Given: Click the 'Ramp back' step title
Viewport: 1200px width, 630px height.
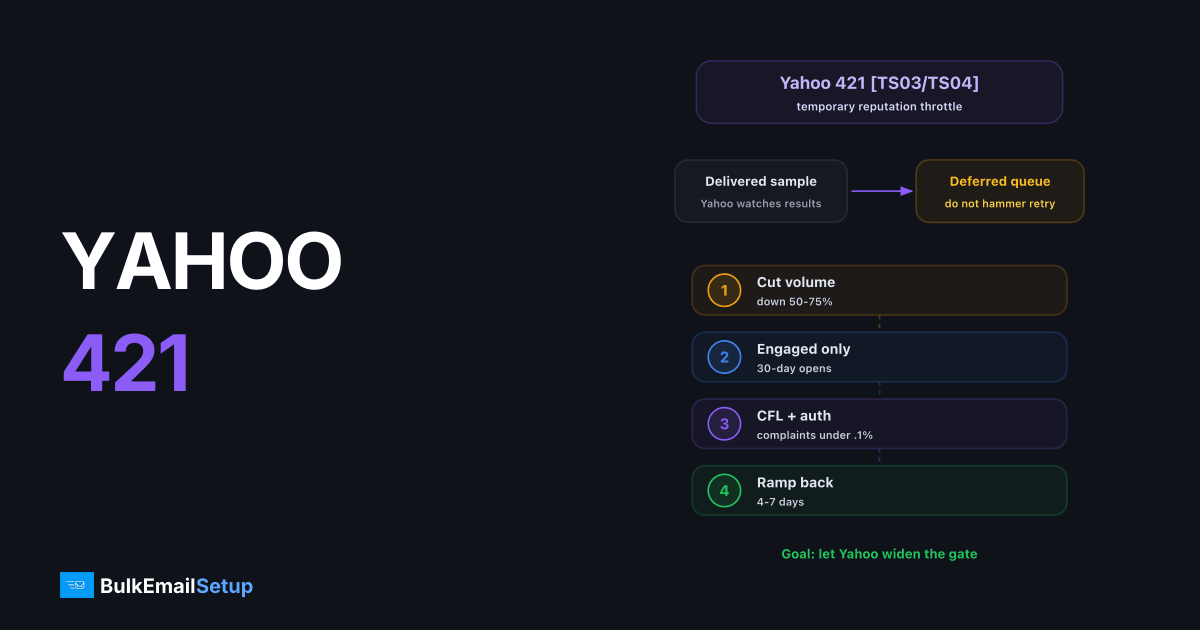Looking at the screenshot, I should [795, 483].
